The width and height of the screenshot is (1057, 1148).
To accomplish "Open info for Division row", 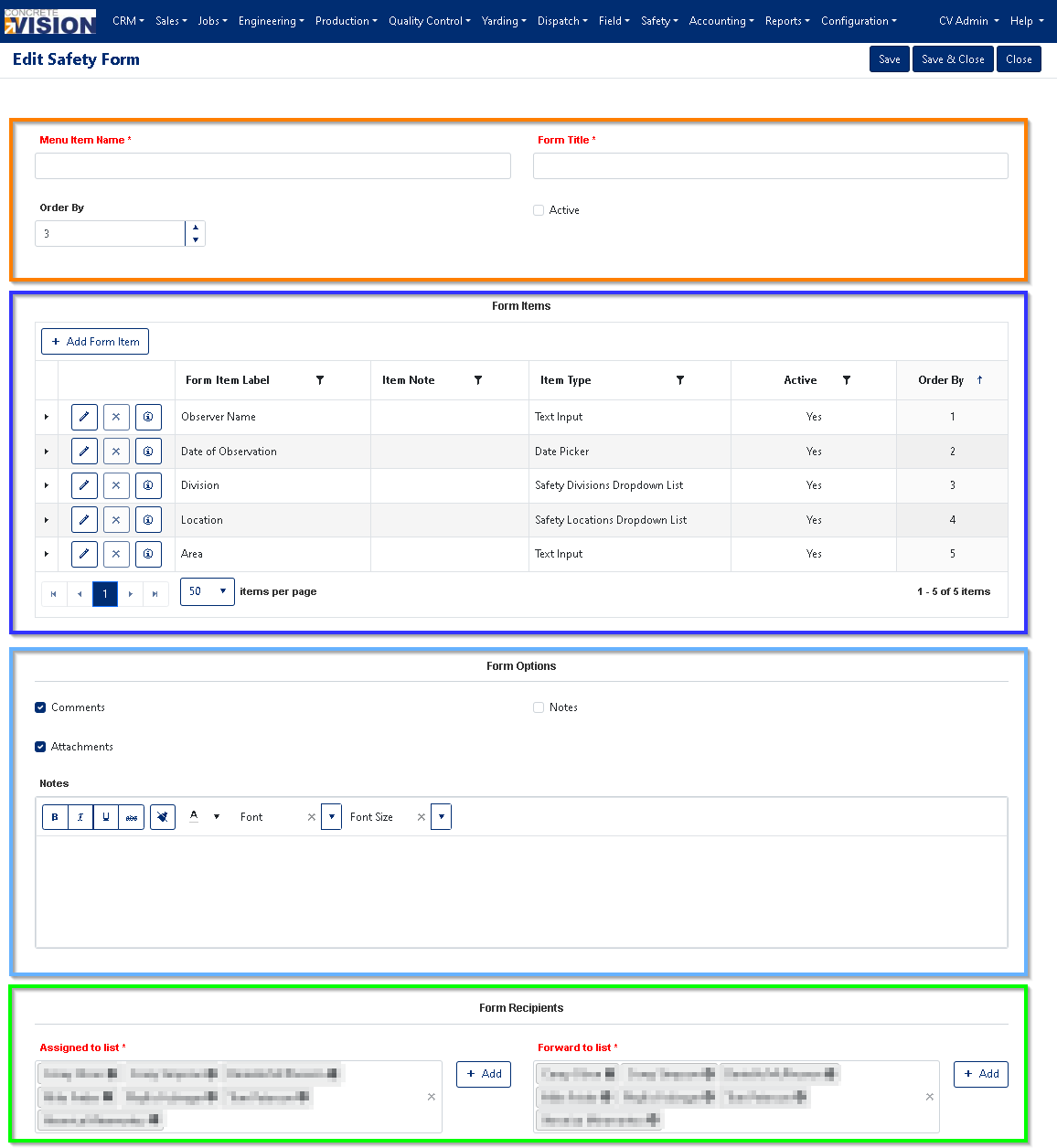I will click(x=148, y=485).
